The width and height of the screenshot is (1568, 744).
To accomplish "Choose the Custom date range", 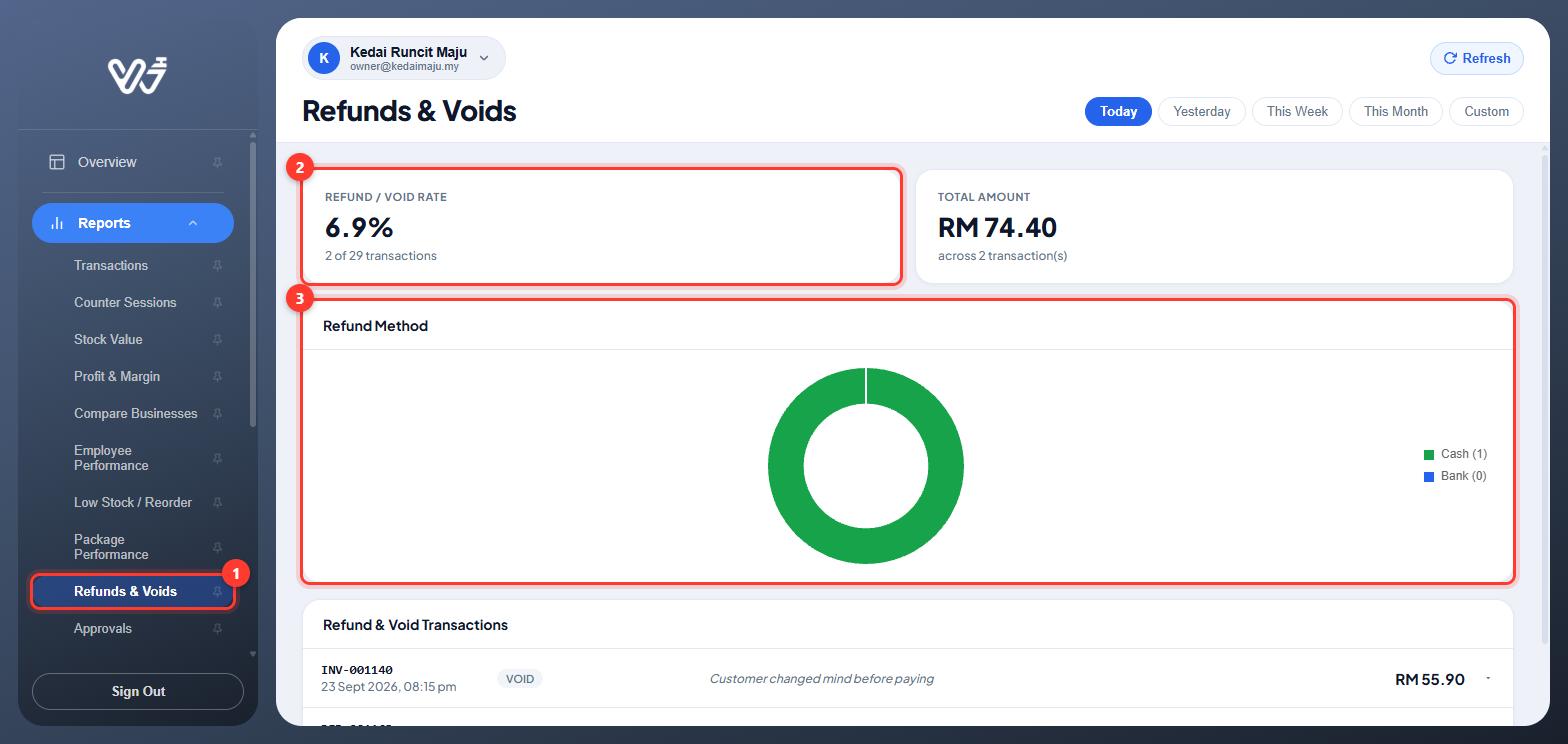I will (x=1486, y=111).
